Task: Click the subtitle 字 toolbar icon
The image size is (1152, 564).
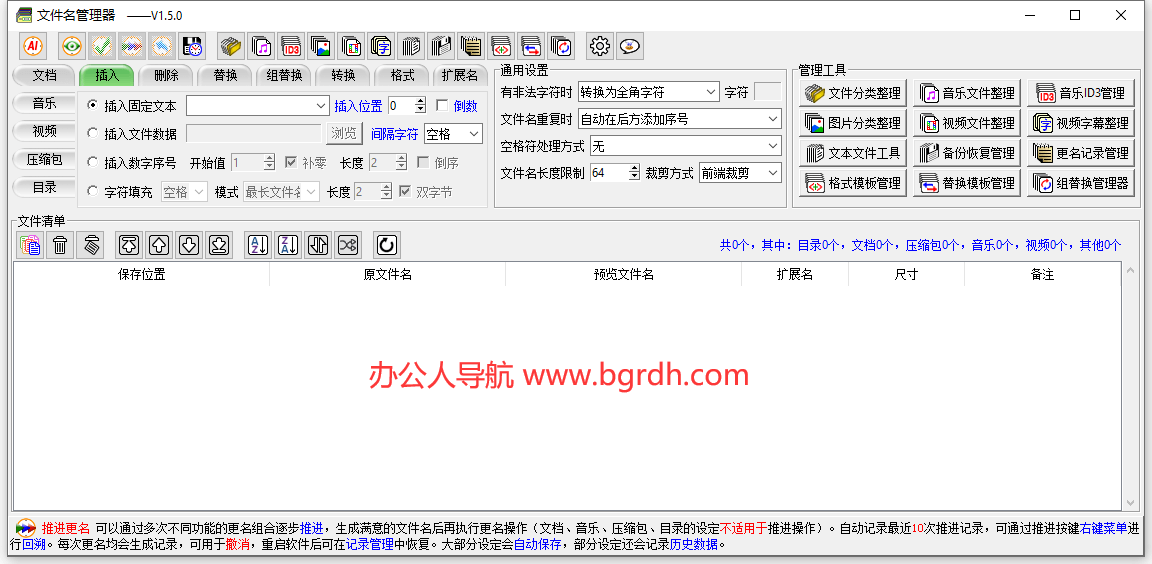Action: click(382, 46)
